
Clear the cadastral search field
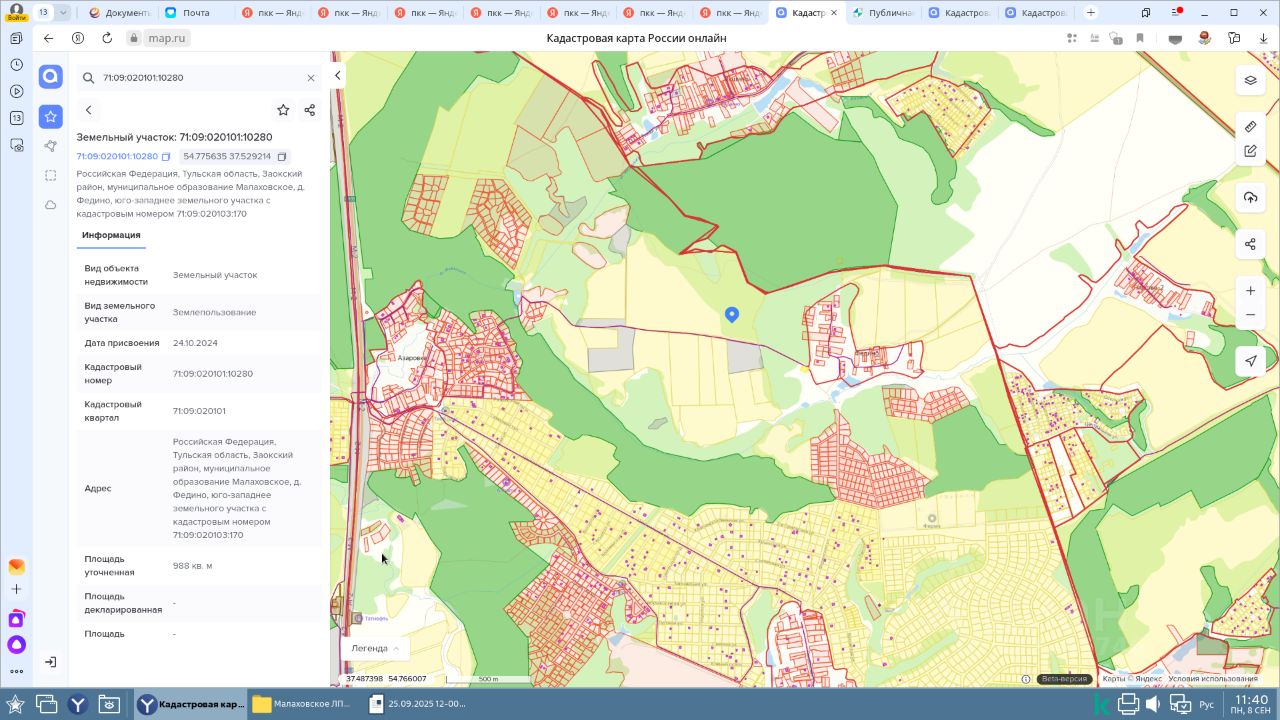pyautogui.click(x=311, y=78)
